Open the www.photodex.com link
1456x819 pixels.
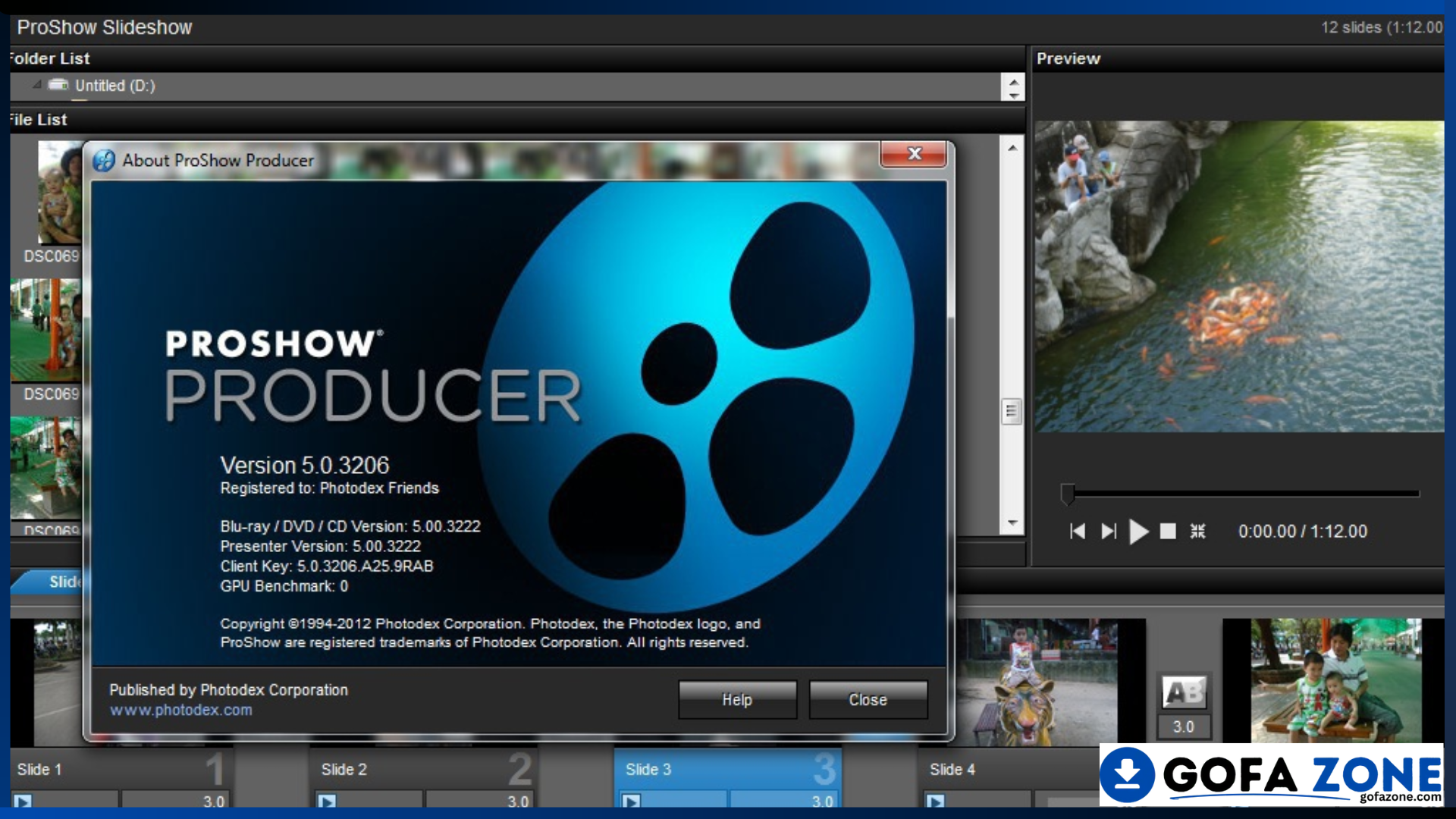[180, 711]
